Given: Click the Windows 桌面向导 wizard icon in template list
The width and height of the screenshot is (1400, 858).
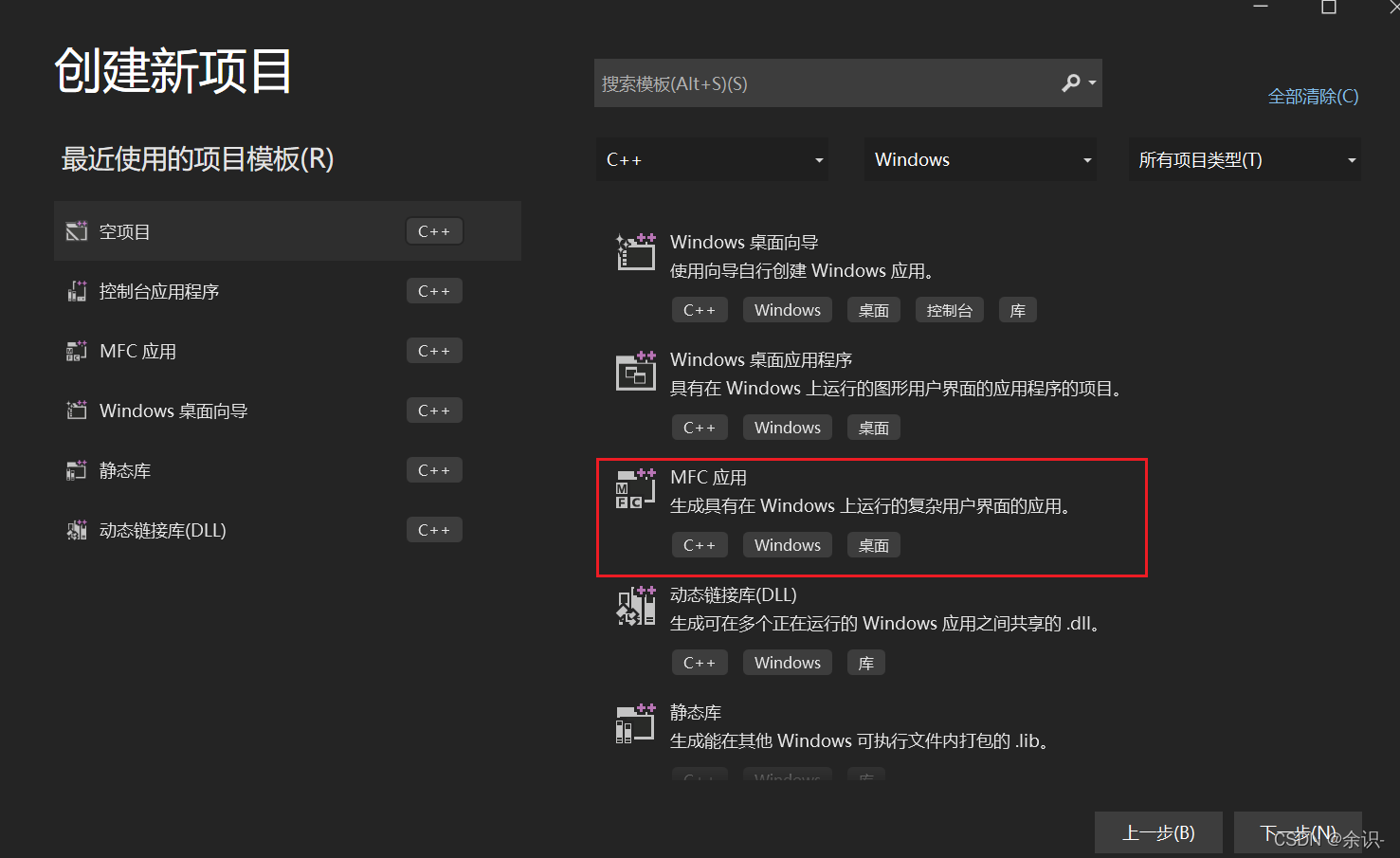Looking at the screenshot, I should click(x=636, y=251).
